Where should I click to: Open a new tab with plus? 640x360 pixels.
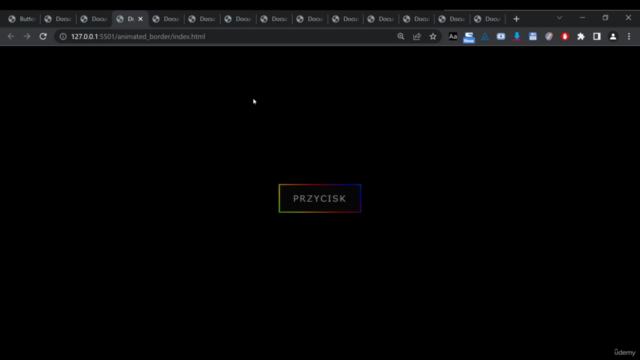[516, 19]
